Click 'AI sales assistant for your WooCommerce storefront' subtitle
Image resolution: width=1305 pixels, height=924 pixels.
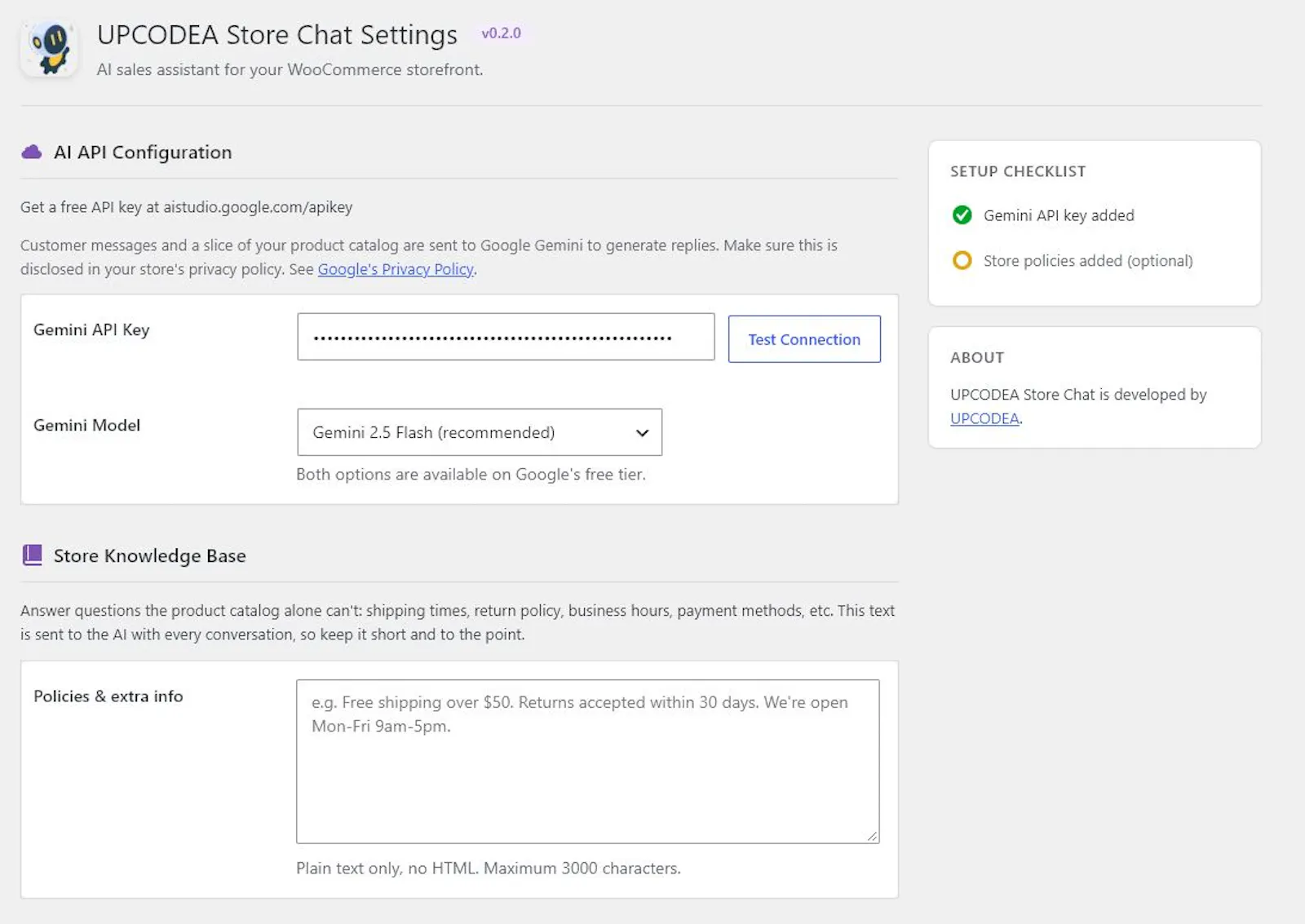pos(290,70)
